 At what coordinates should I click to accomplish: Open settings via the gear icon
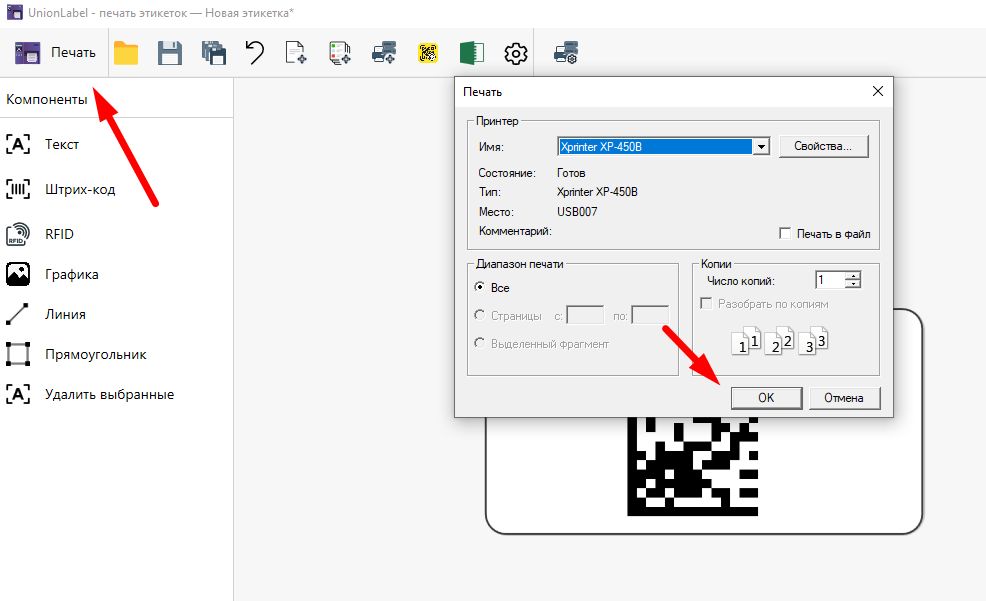pos(515,53)
